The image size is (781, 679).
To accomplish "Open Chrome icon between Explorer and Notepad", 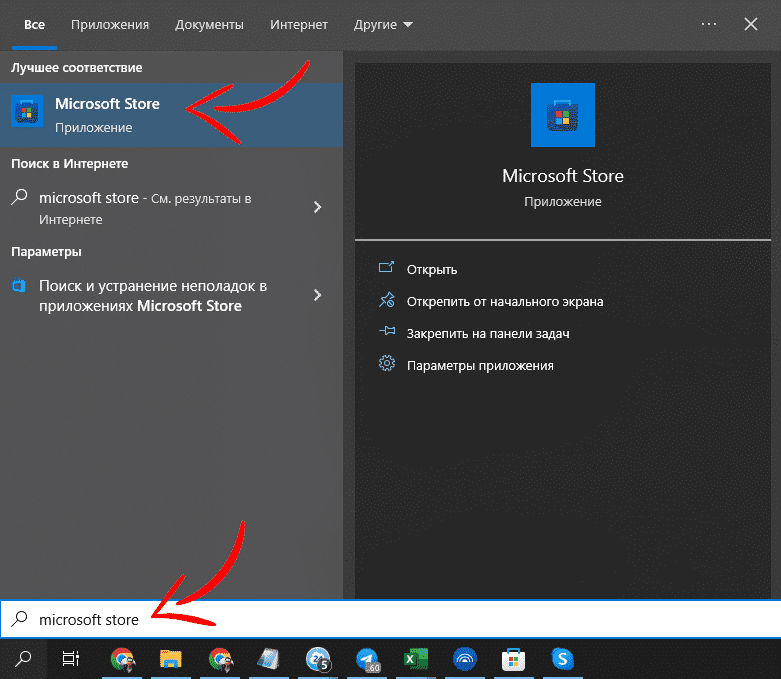I will [220, 659].
